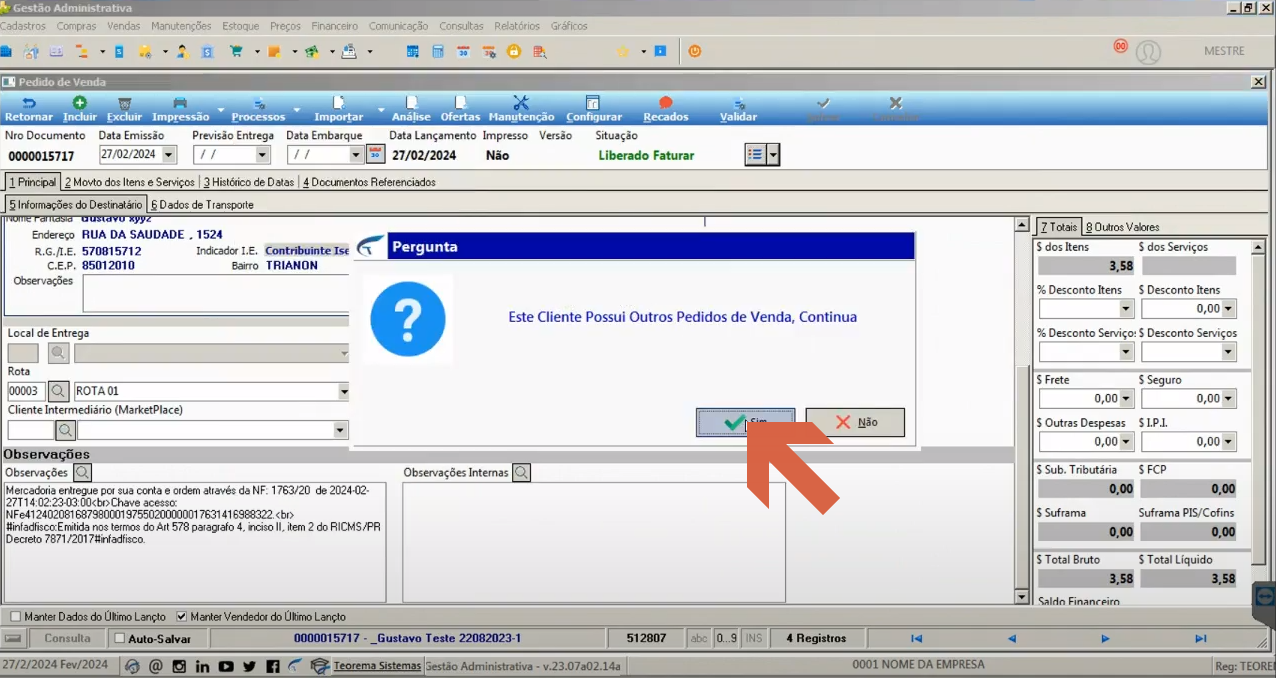Click the search icon beside Rota code
Viewport: 1276px width, 678px height.
pyautogui.click(x=59, y=391)
